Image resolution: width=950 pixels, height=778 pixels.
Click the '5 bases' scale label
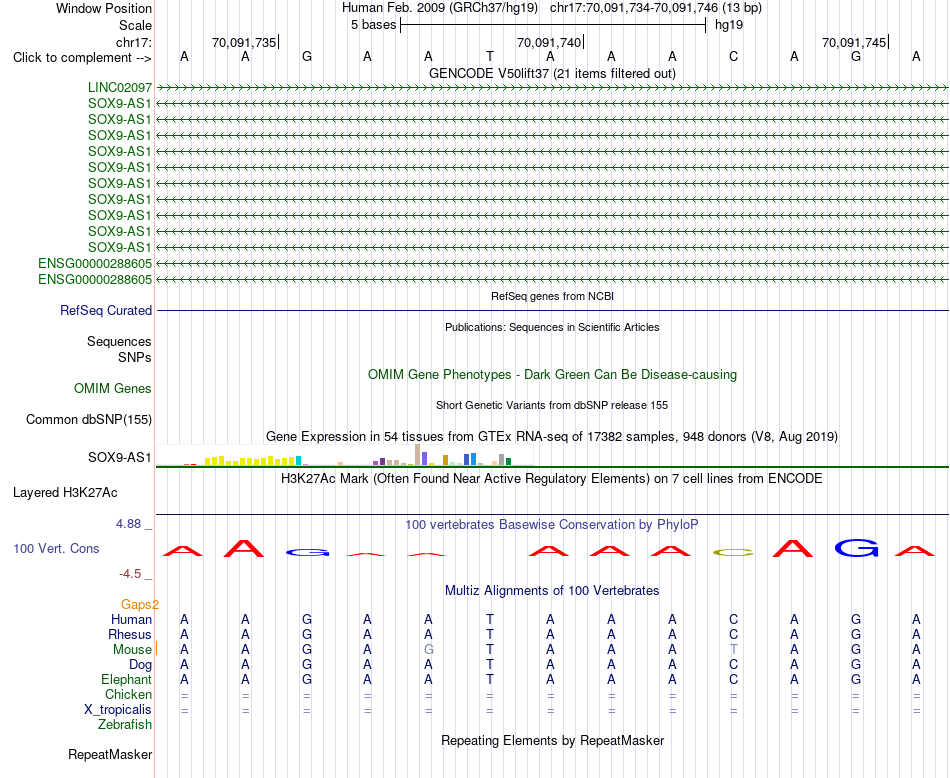[373, 25]
